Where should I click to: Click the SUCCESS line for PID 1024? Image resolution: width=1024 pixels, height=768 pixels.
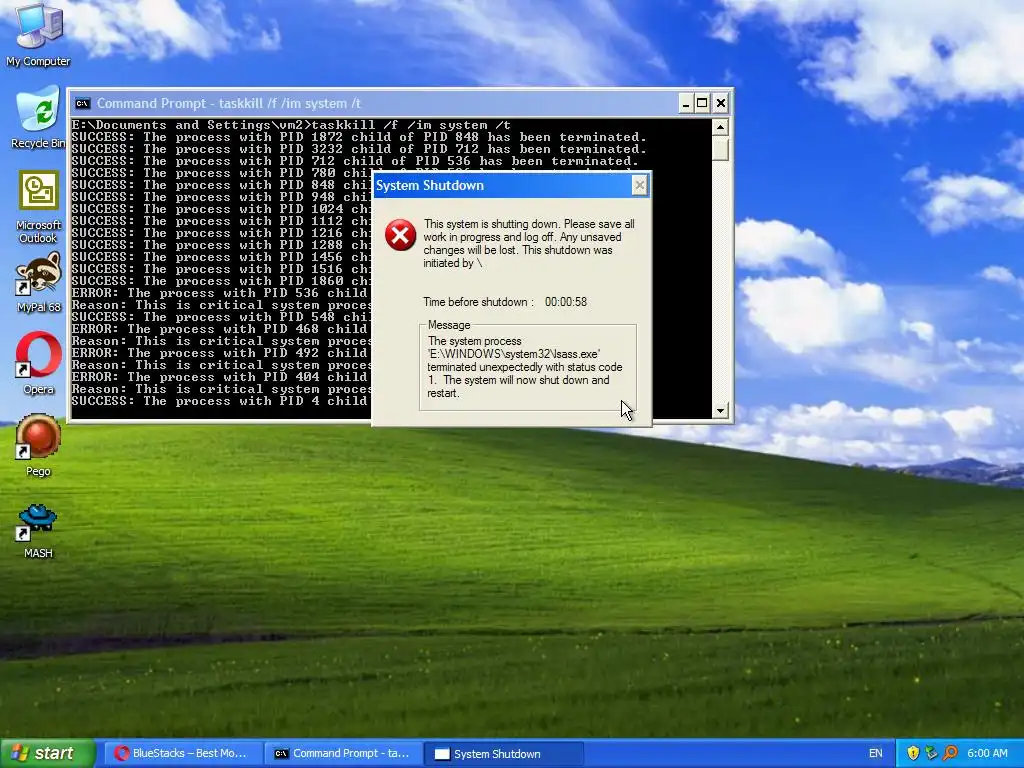point(221,209)
